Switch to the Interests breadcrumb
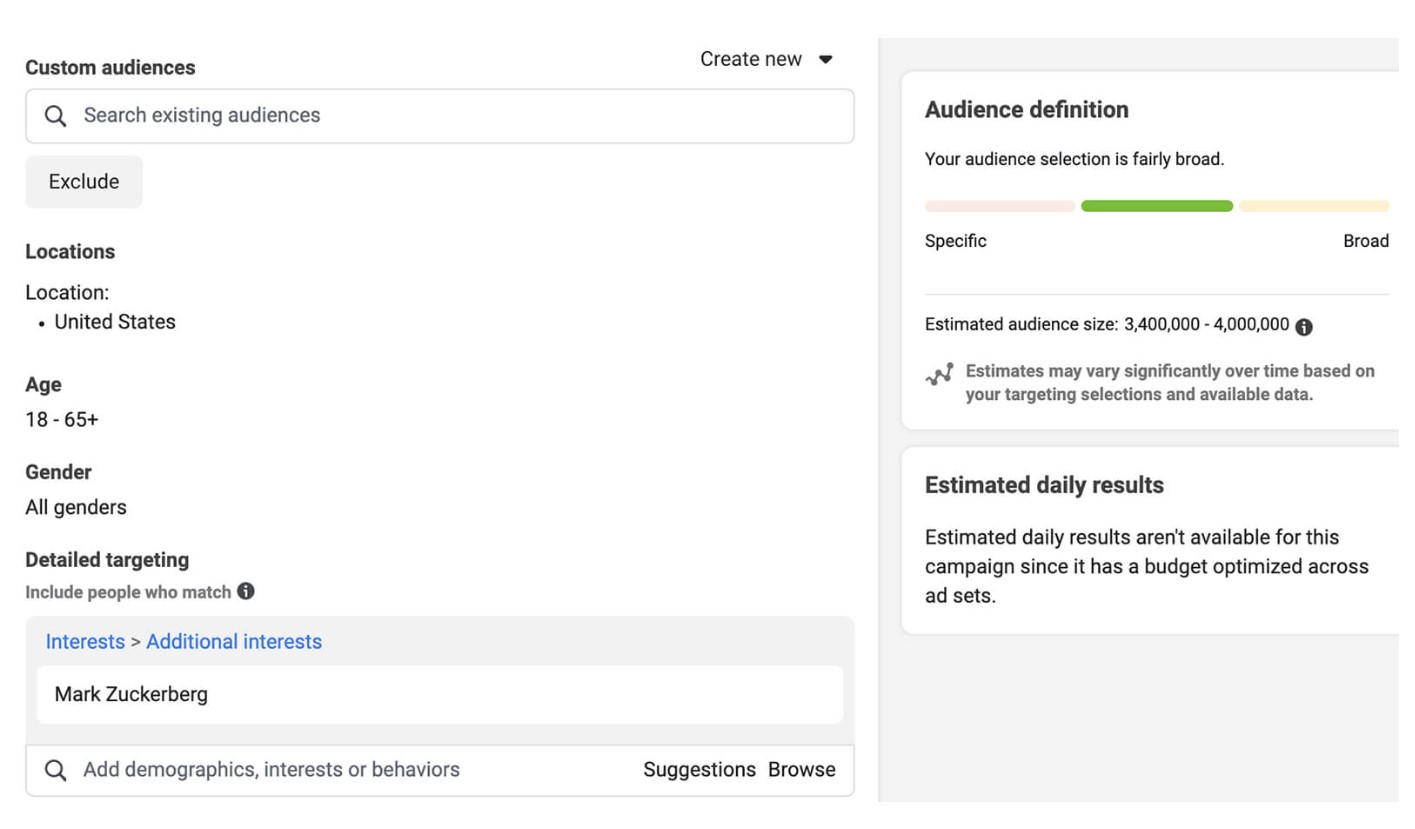This screenshot has width=1415, height=829. (x=85, y=641)
